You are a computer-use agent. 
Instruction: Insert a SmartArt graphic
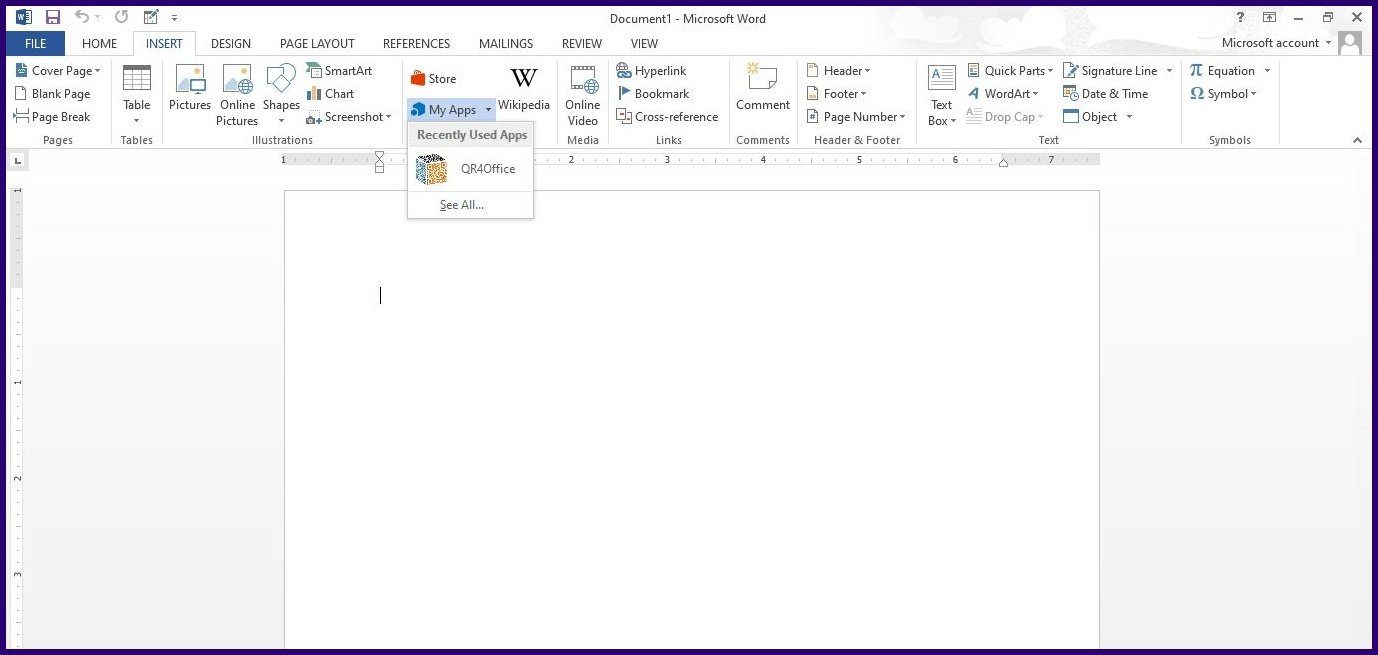tap(341, 70)
